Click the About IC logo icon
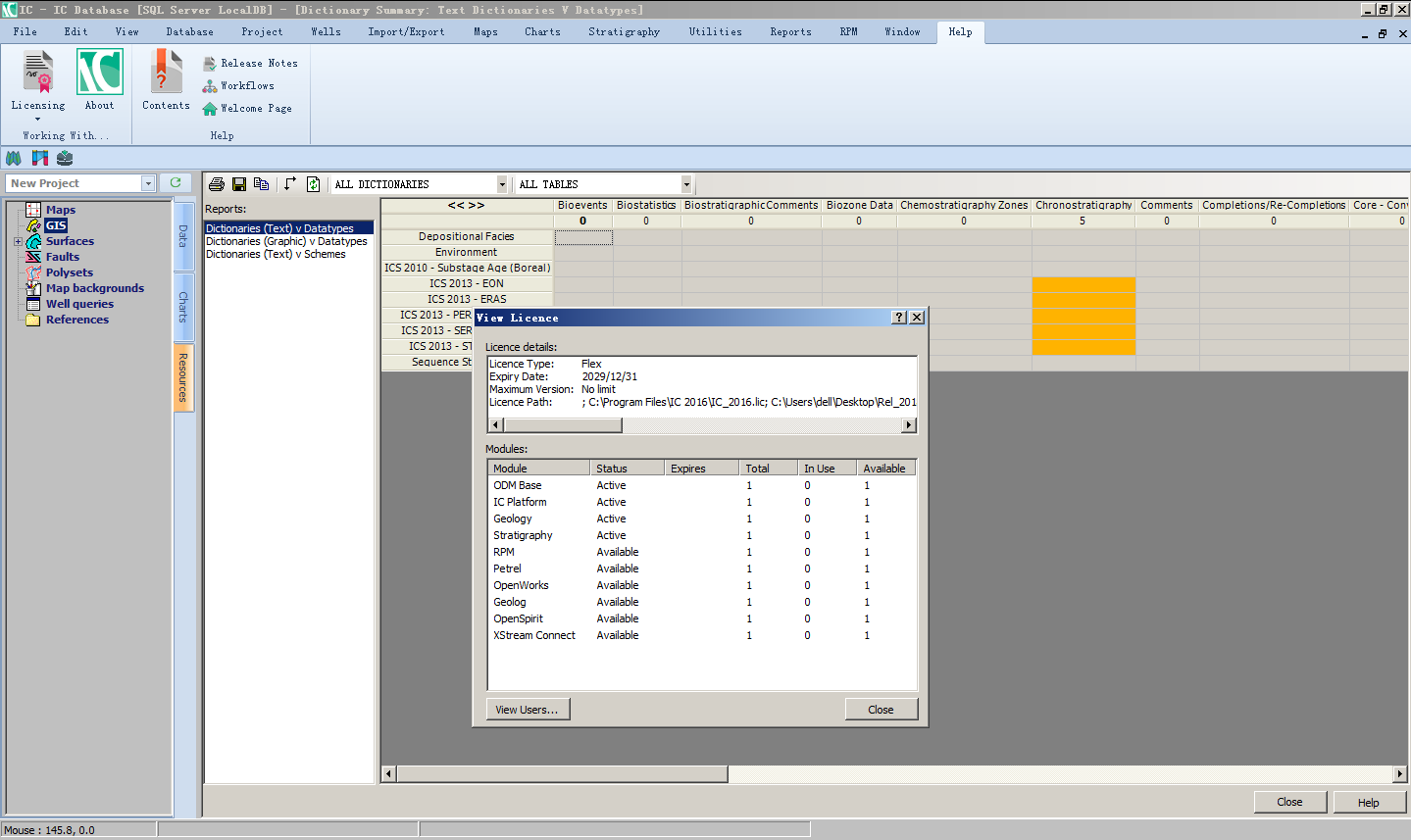 (100, 73)
